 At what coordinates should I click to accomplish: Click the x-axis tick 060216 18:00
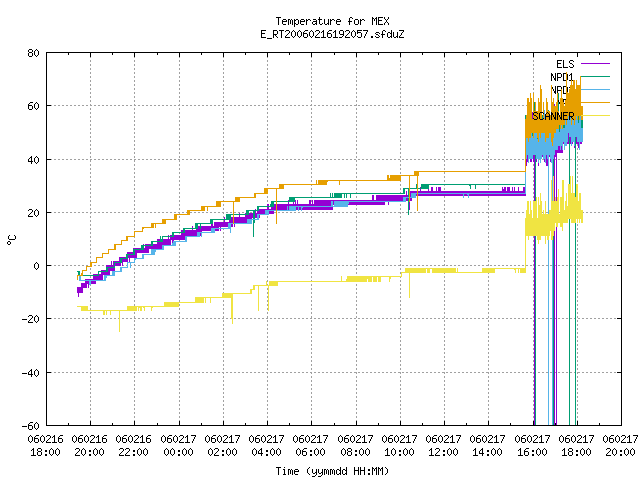(46, 445)
